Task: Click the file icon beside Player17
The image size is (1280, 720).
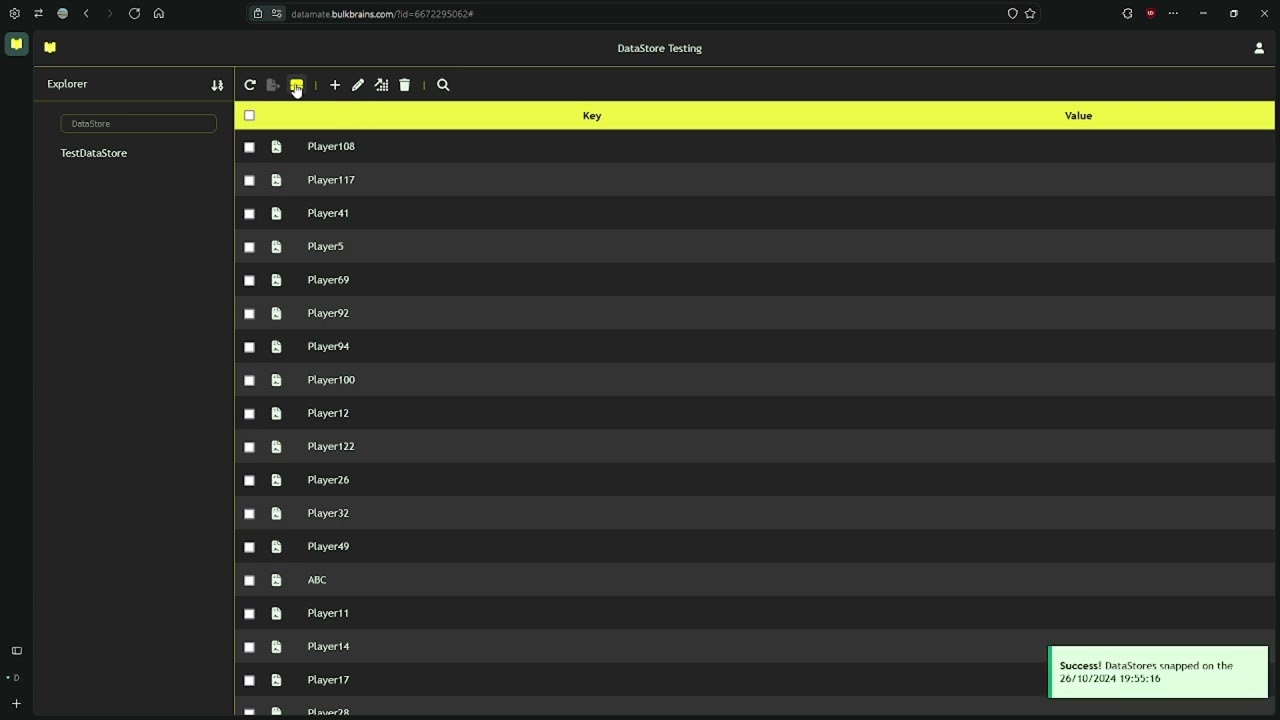Action: [x=276, y=680]
